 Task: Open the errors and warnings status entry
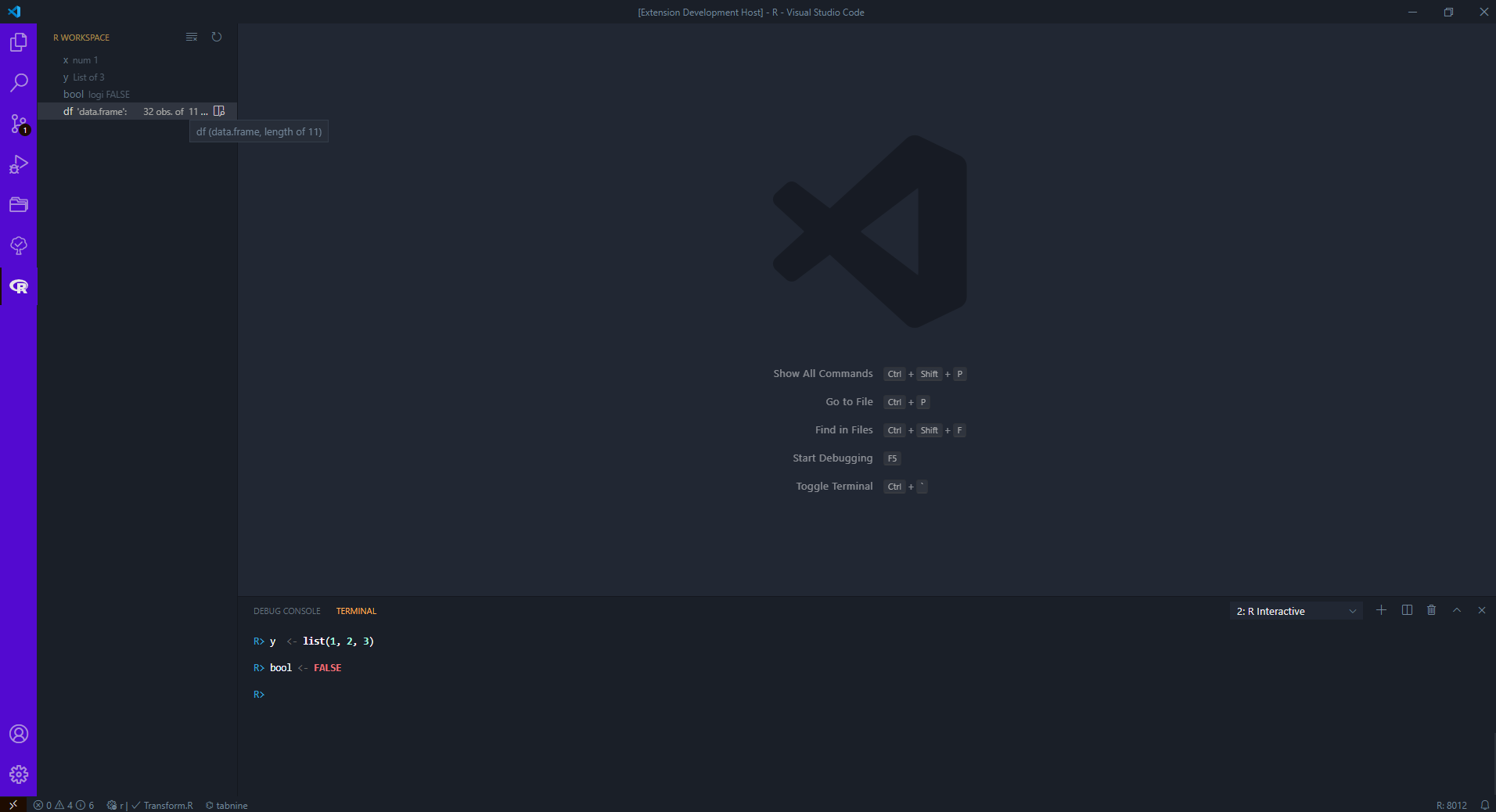point(64,805)
